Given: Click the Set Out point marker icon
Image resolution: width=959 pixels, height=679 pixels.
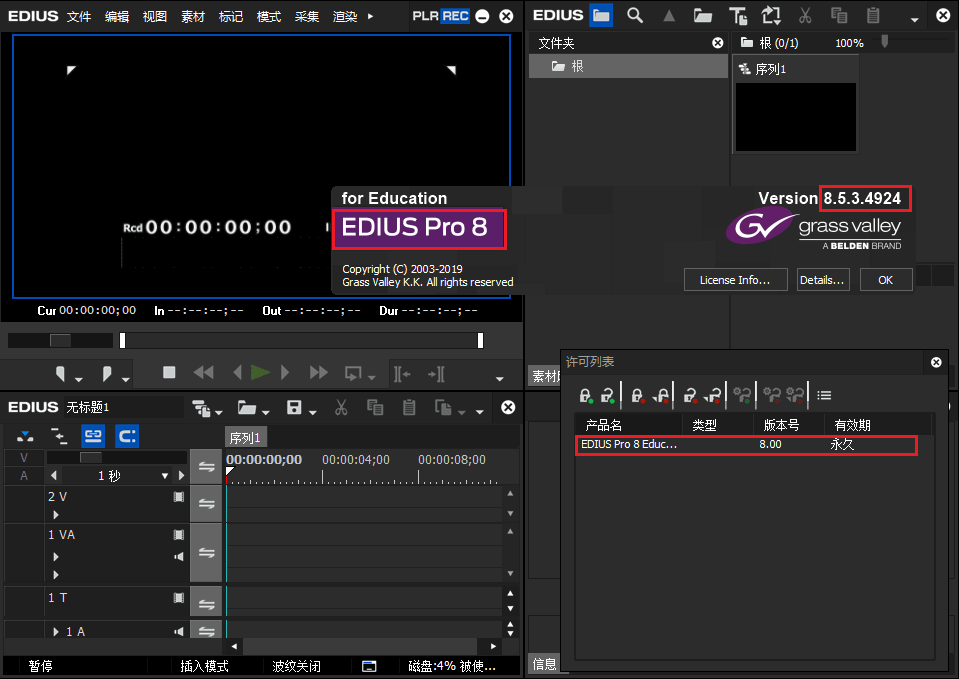Looking at the screenshot, I should pos(107,373).
